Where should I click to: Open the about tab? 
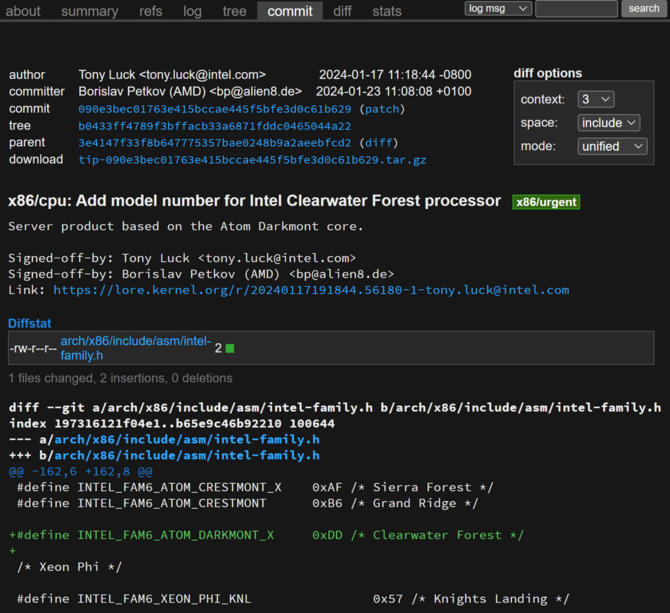[x=23, y=11]
